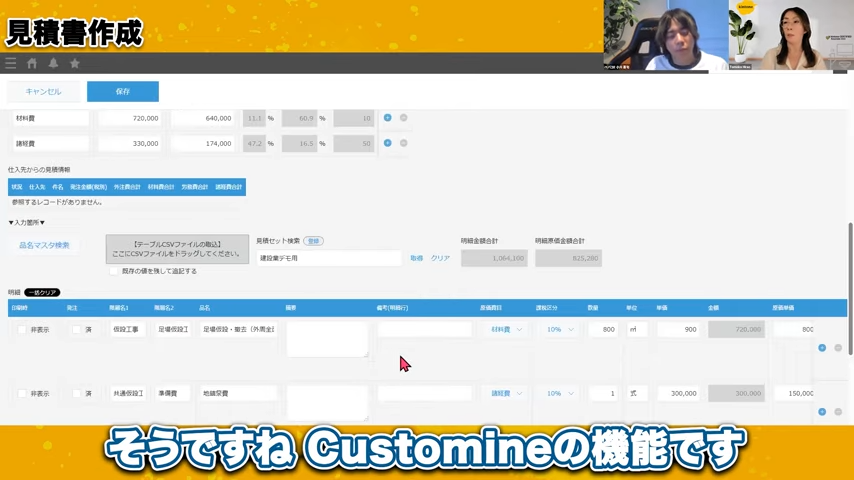Add detail row below 足場仮設 line

click(x=822, y=348)
